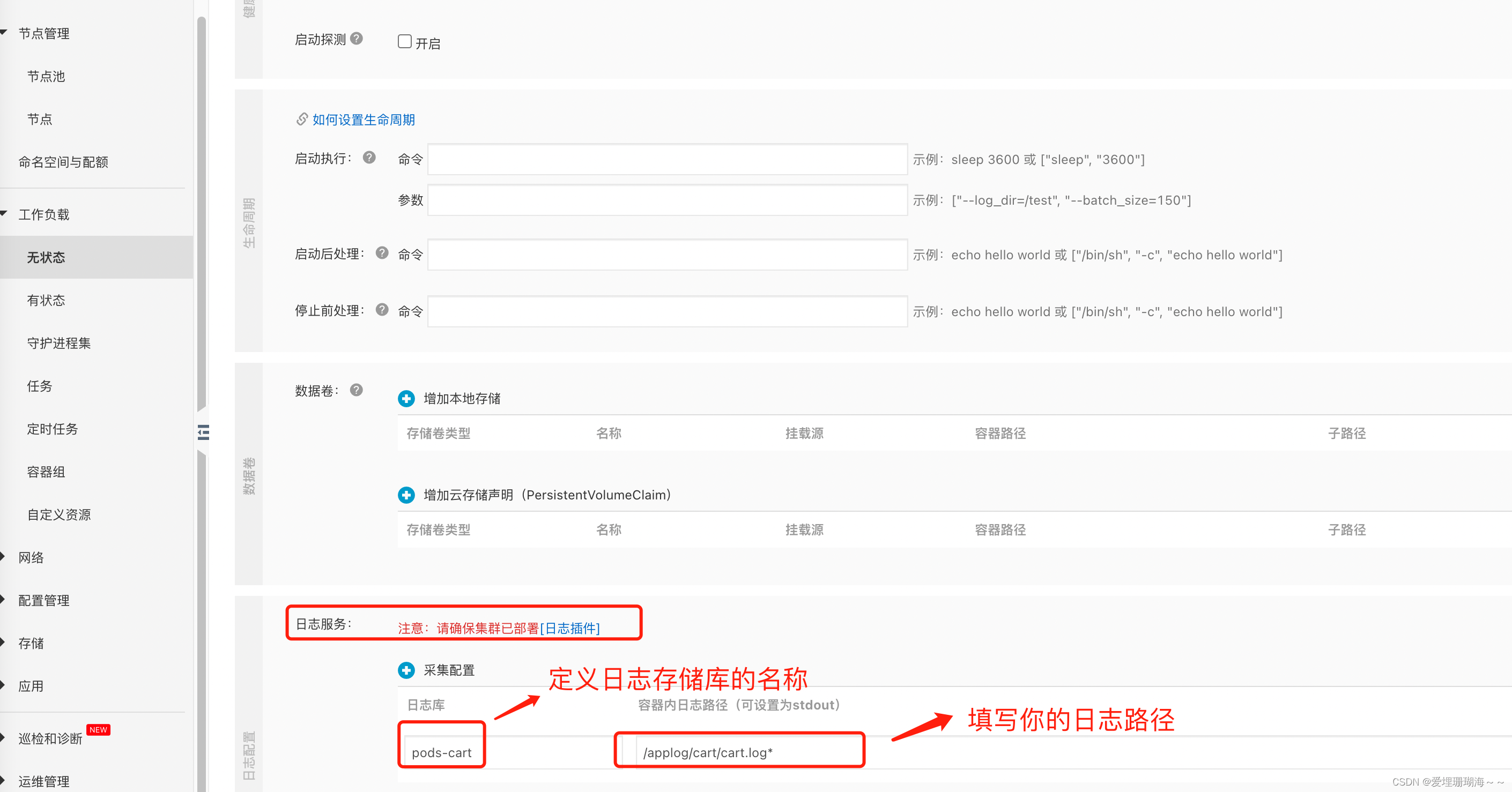Click 增加本地存储 label
1512x792 pixels.
click(462, 399)
